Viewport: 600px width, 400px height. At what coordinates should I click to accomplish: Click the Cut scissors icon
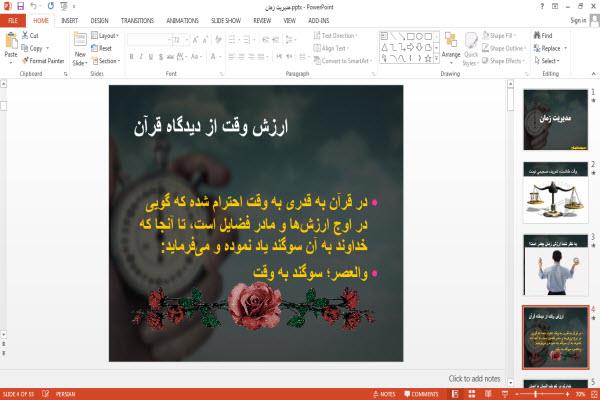pyautogui.click(x=25, y=35)
